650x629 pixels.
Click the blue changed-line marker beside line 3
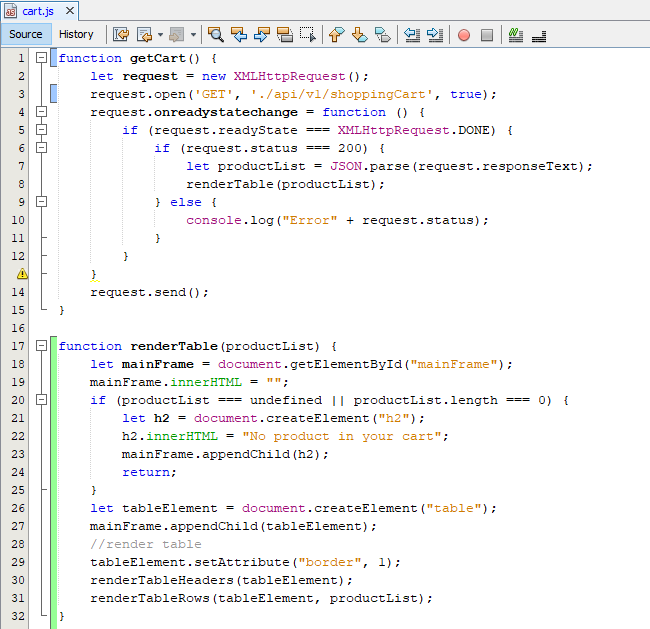tap(53, 93)
